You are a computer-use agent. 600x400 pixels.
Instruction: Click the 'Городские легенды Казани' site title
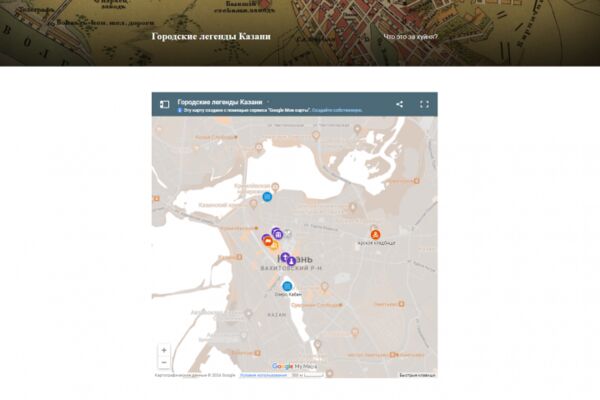pyautogui.click(x=211, y=36)
